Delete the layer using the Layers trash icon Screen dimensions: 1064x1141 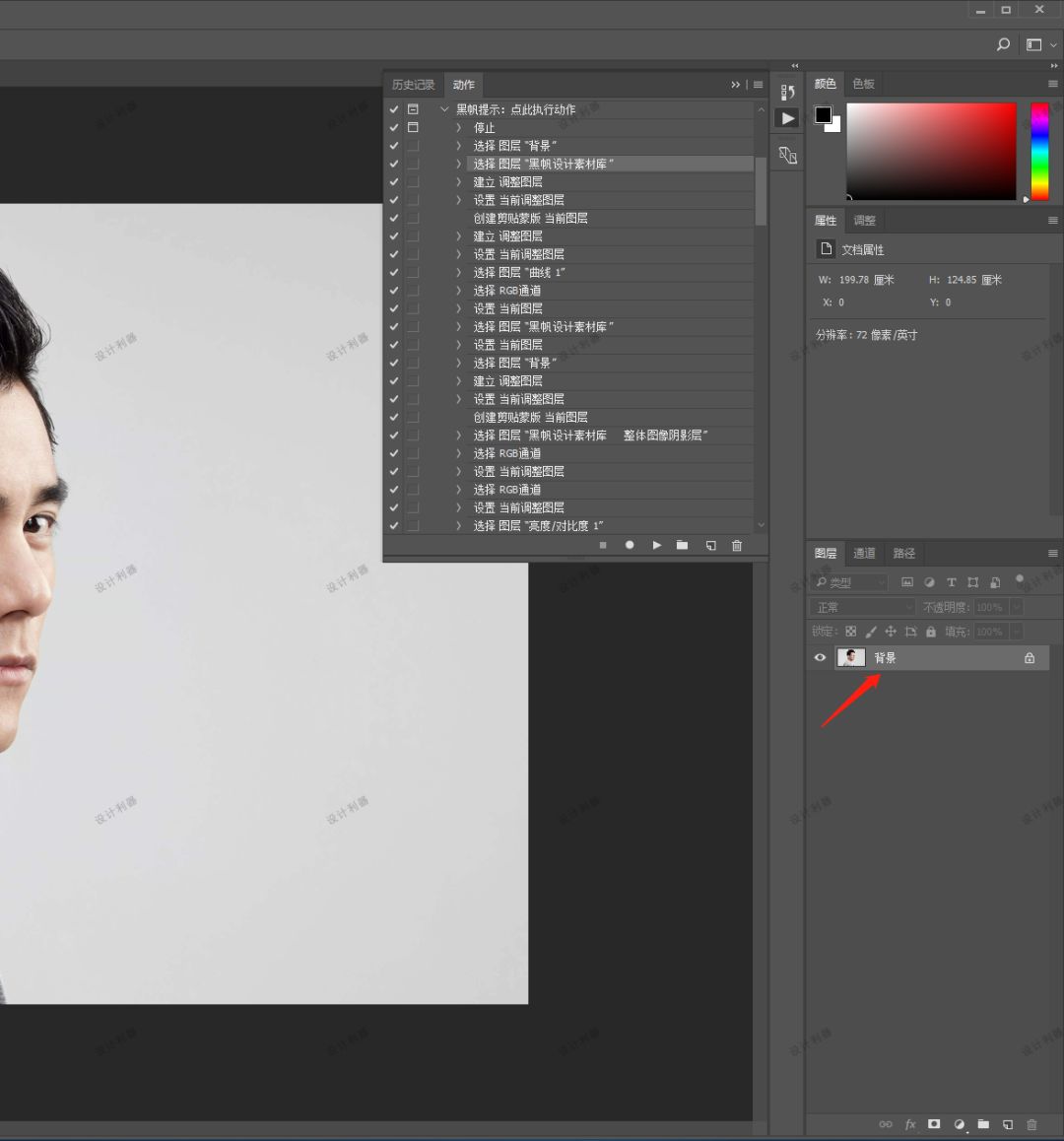click(1031, 1124)
